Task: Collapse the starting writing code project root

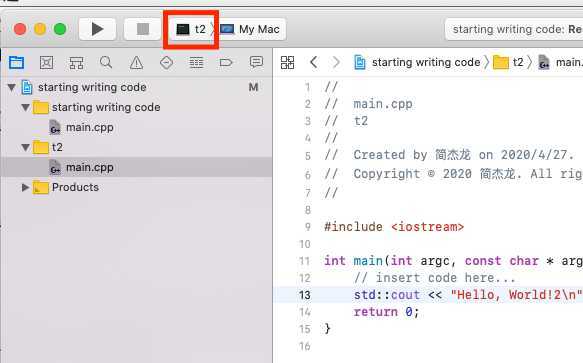Action: pyautogui.click(x=12, y=87)
